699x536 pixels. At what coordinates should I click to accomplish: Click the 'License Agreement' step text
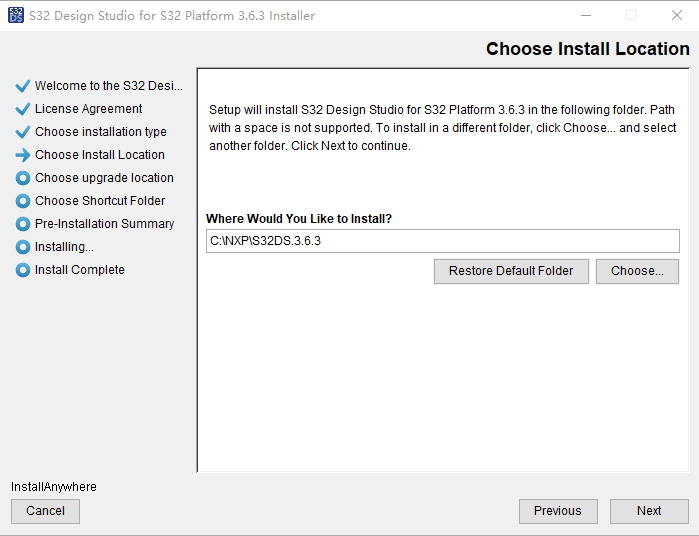click(88, 109)
